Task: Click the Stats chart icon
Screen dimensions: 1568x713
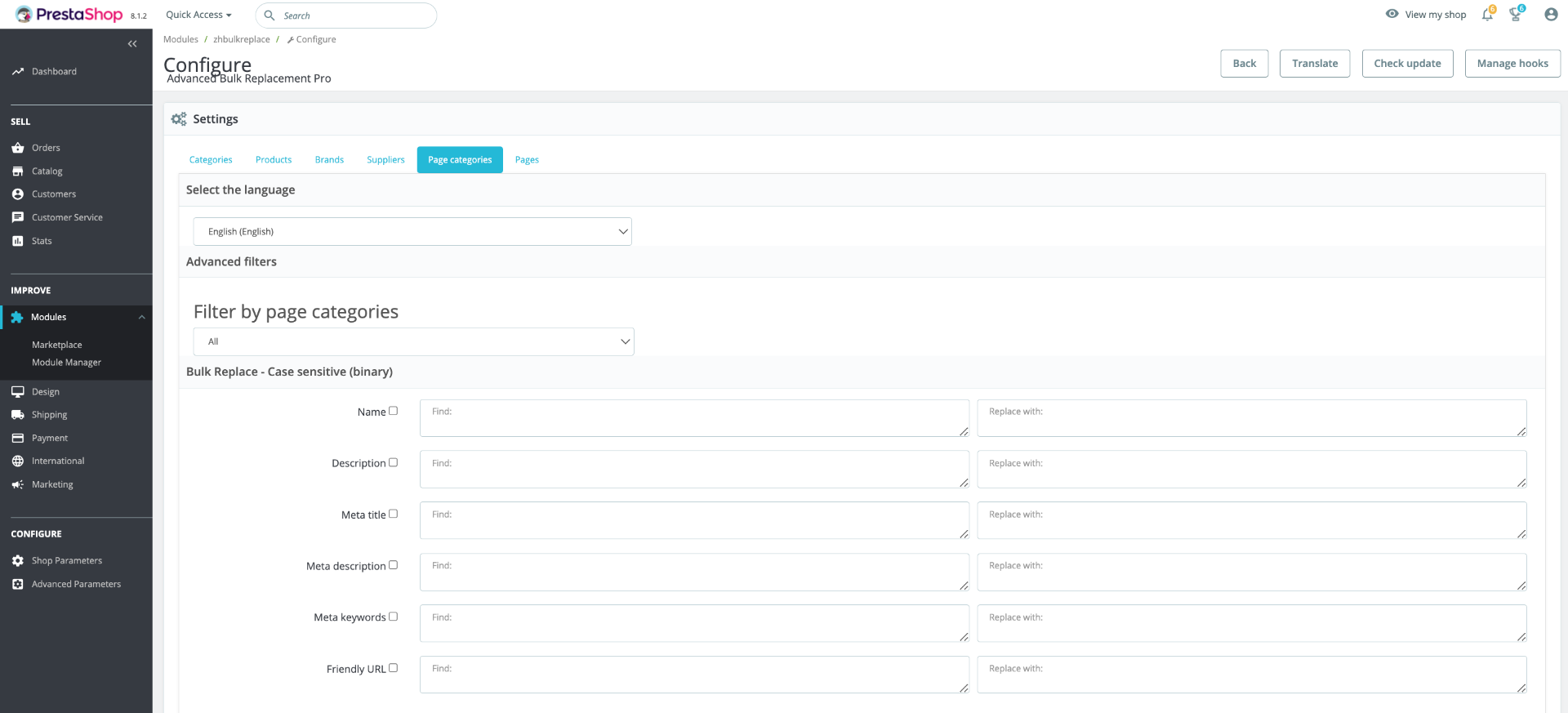Action: click(18, 241)
